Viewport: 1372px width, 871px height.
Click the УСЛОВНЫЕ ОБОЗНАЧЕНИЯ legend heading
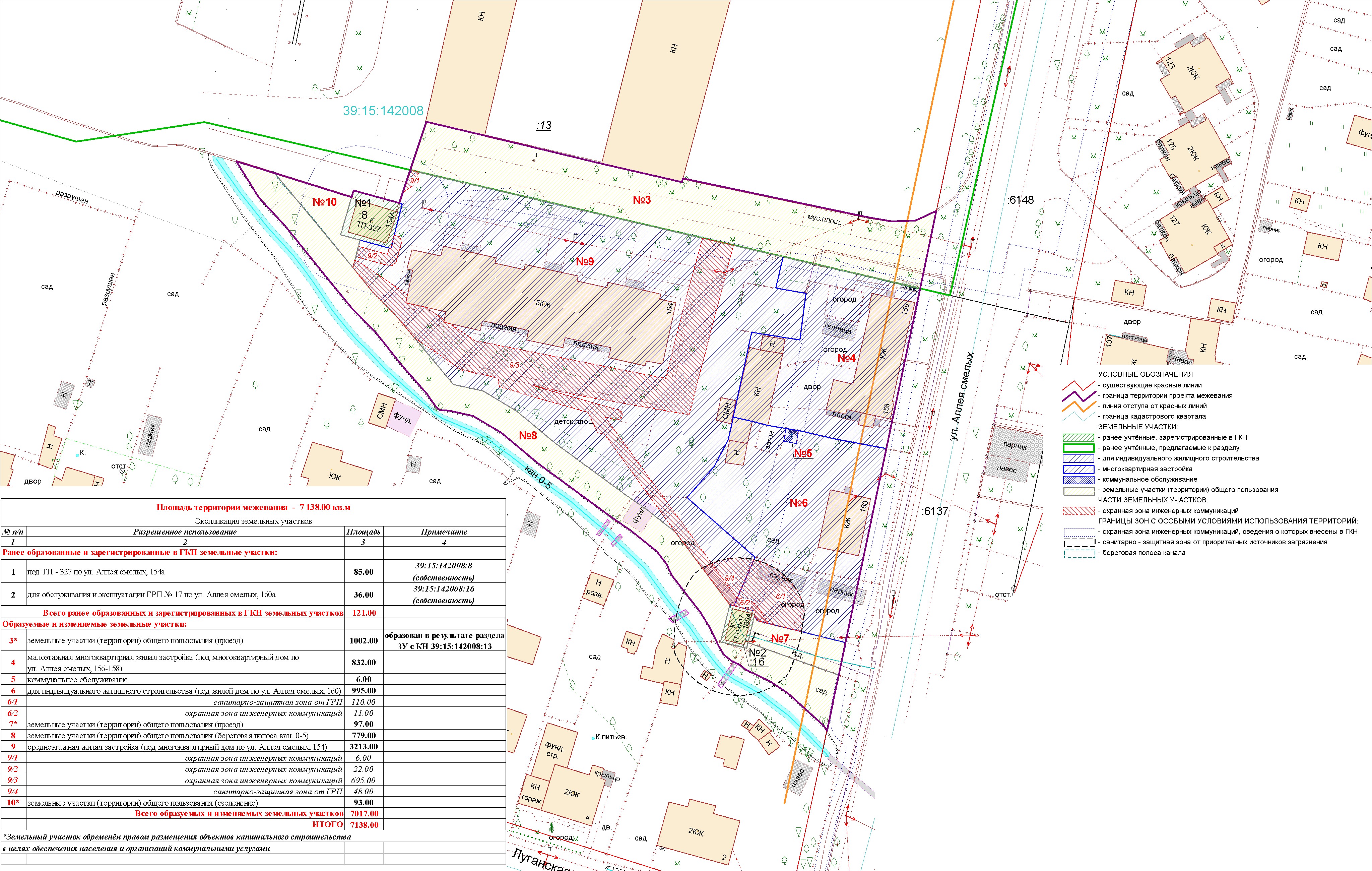tap(1145, 374)
